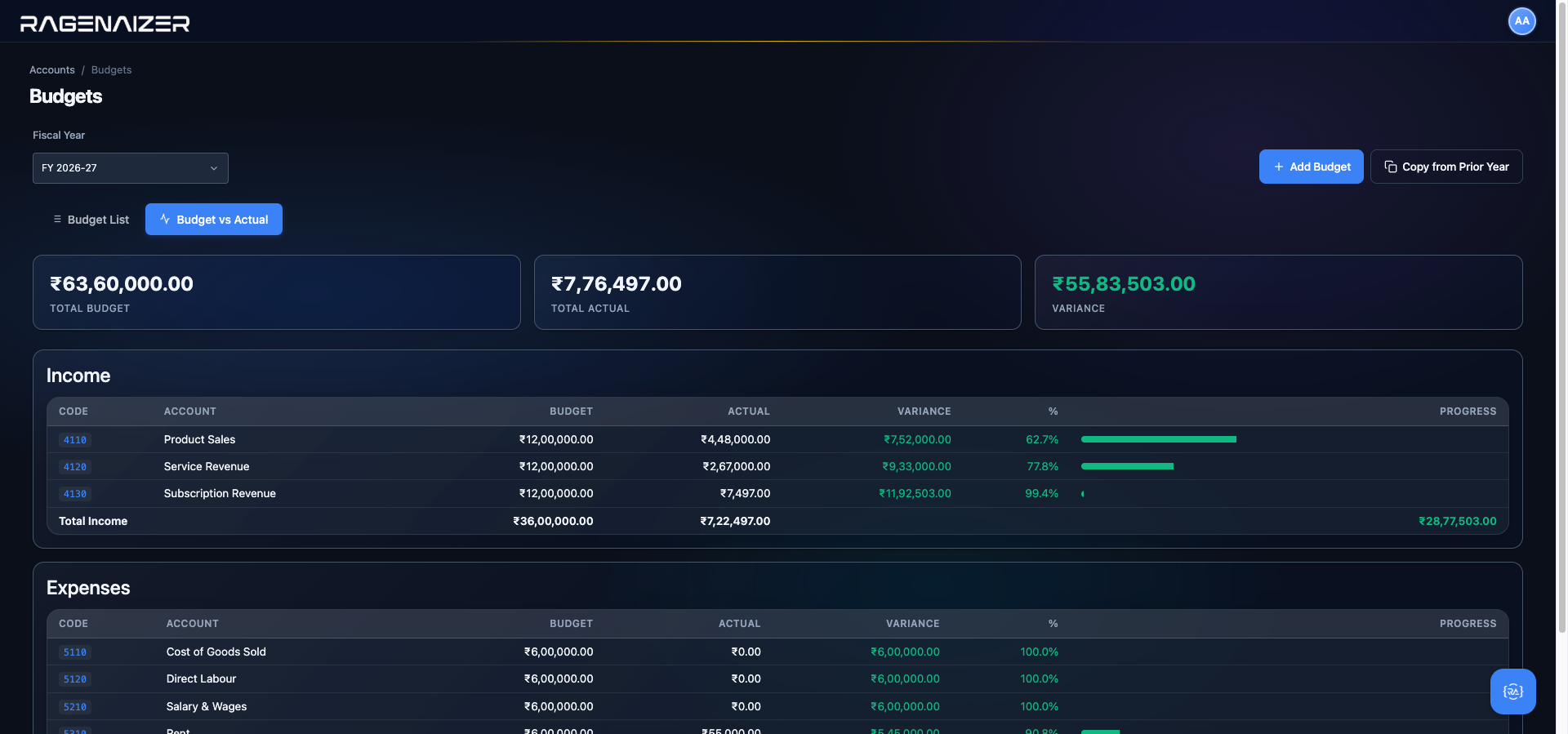Image resolution: width=1568 pixels, height=734 pixels.
Task: Click account code 5120 badge
Action: tap(75, 679)
